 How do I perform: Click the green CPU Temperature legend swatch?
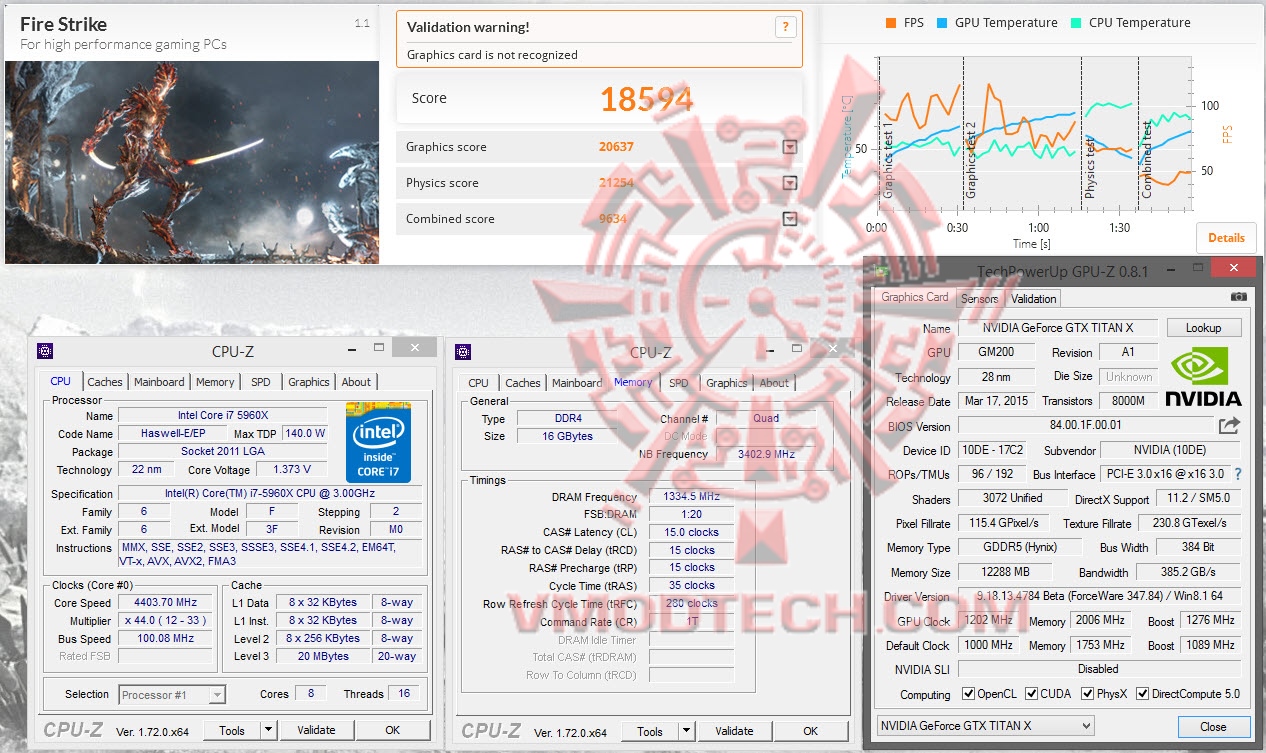tap(1076, 22)
